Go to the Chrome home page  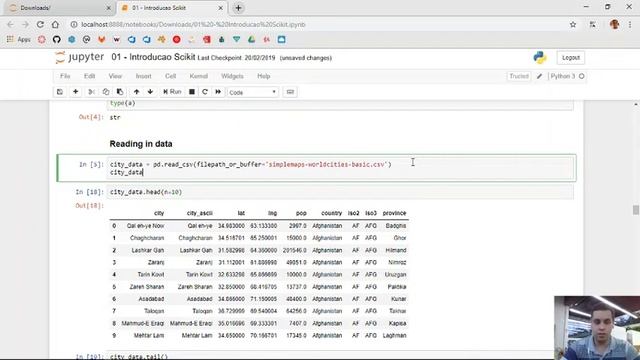[55, 24]
